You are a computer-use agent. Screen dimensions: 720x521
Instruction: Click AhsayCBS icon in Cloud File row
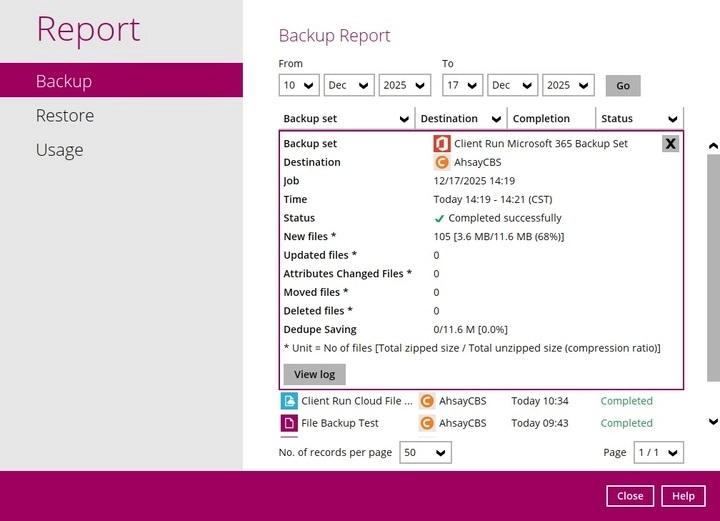coord(427,401)
